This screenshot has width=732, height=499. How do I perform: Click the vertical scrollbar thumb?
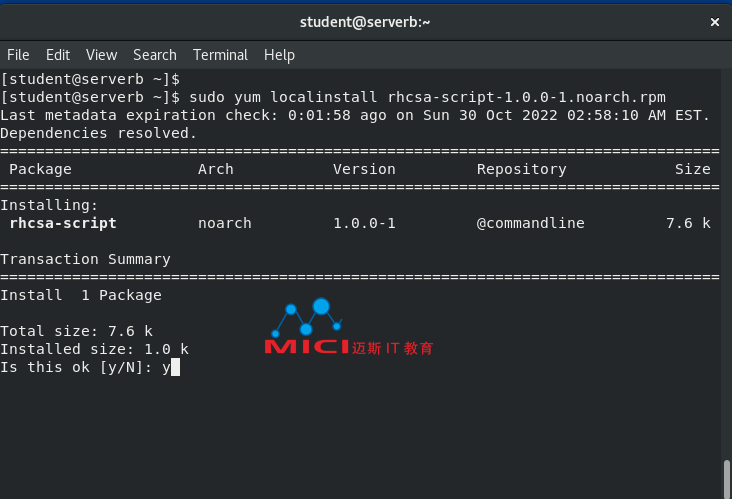[727, 479]
